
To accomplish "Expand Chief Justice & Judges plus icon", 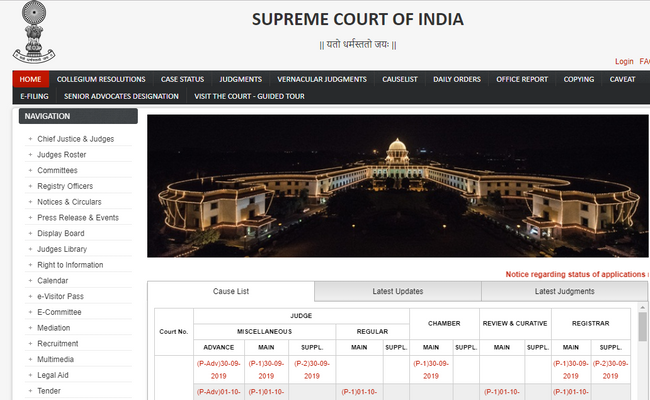I will tap(30, 139).
